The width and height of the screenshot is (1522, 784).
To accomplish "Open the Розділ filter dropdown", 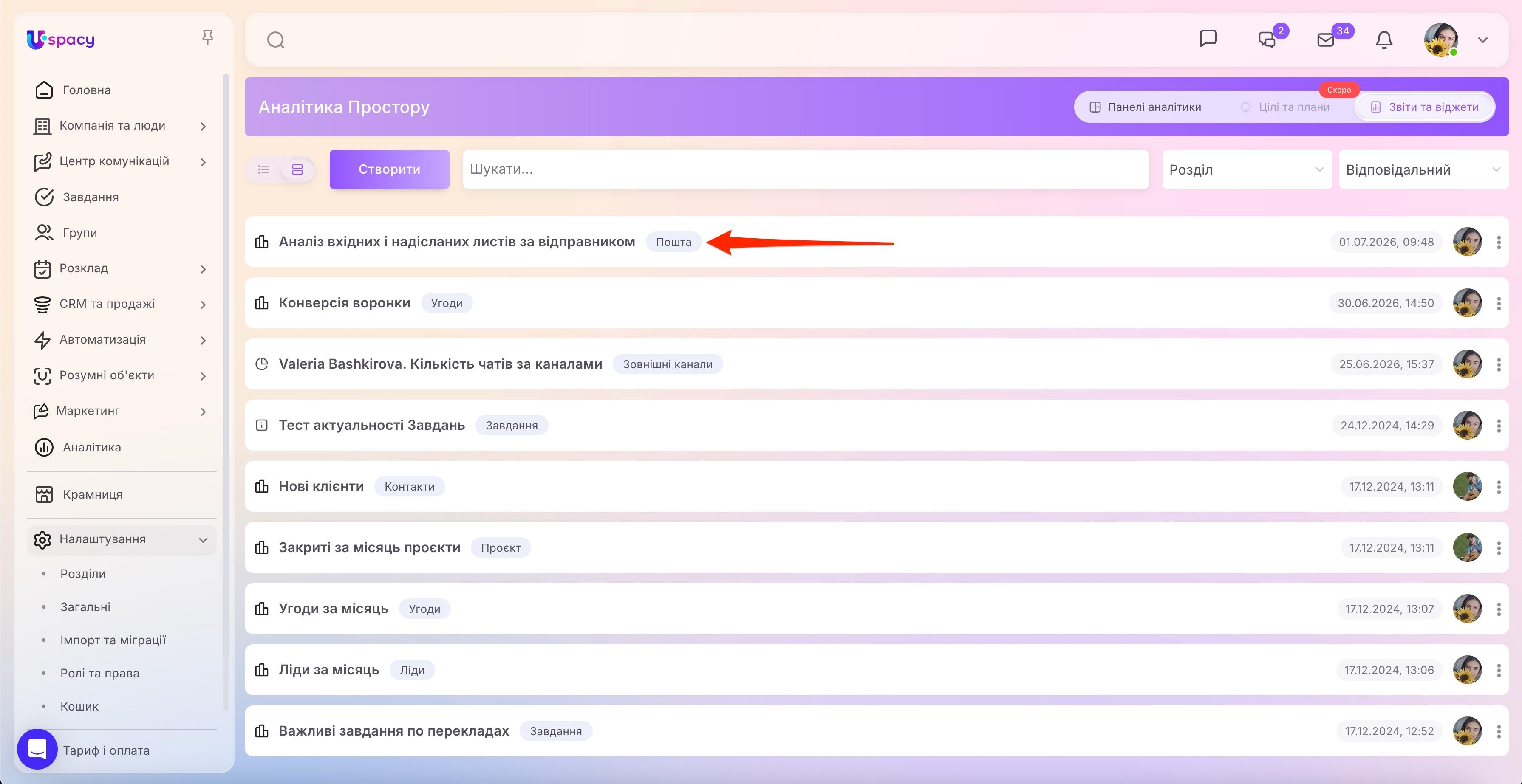I will click(1247, 169).
